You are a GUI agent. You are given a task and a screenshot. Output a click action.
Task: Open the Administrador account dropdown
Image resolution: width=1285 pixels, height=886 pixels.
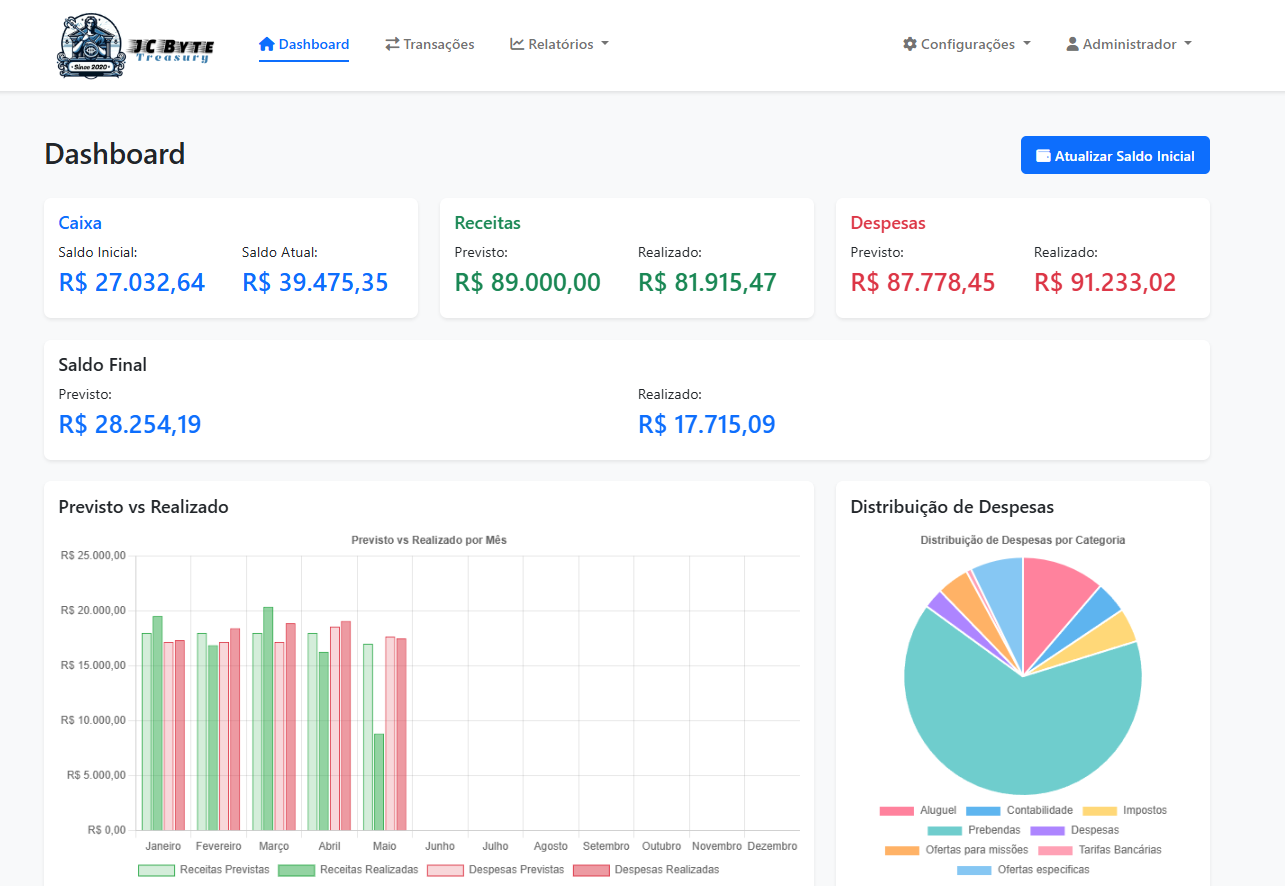tap(1129, 44)
